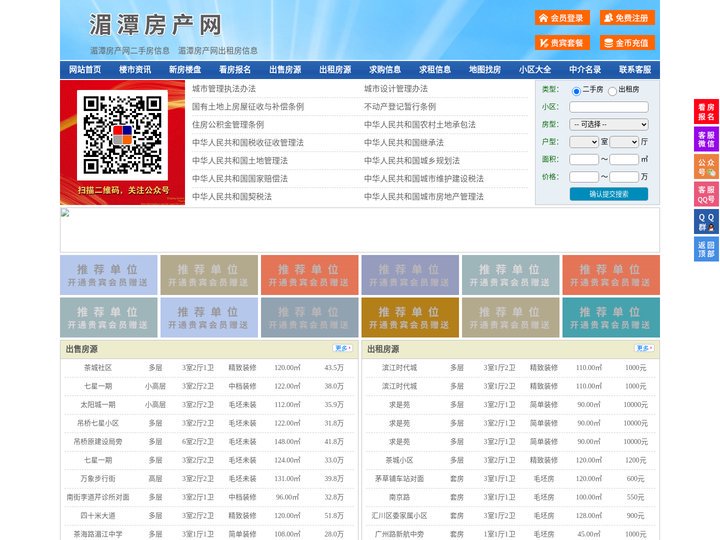Click the minimum 价格 input field
This screenshot has height=540, width=720.
(x=584, y=177)
